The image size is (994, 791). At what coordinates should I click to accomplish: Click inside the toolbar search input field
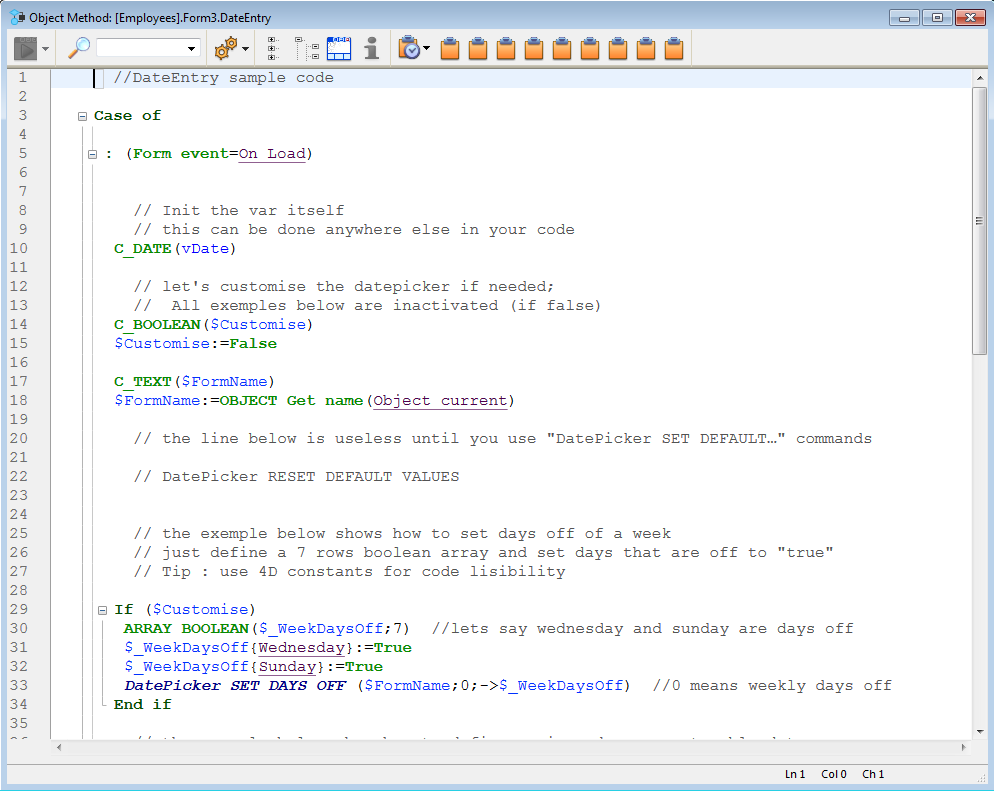point(140,48)
